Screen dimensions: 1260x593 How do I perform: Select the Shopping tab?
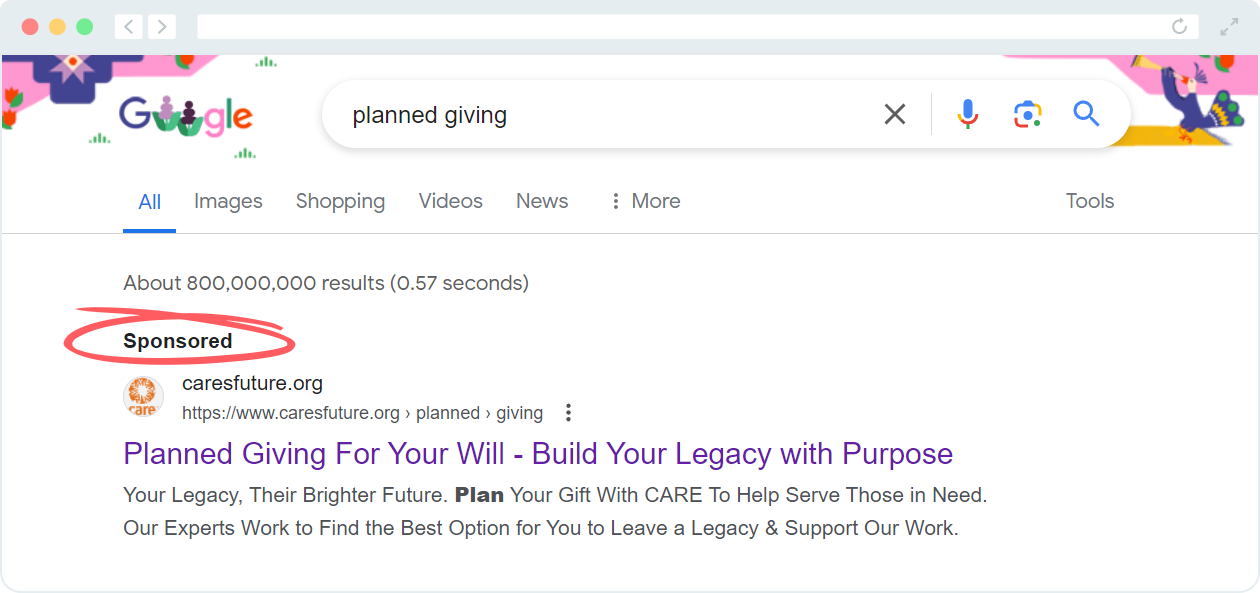340,201
